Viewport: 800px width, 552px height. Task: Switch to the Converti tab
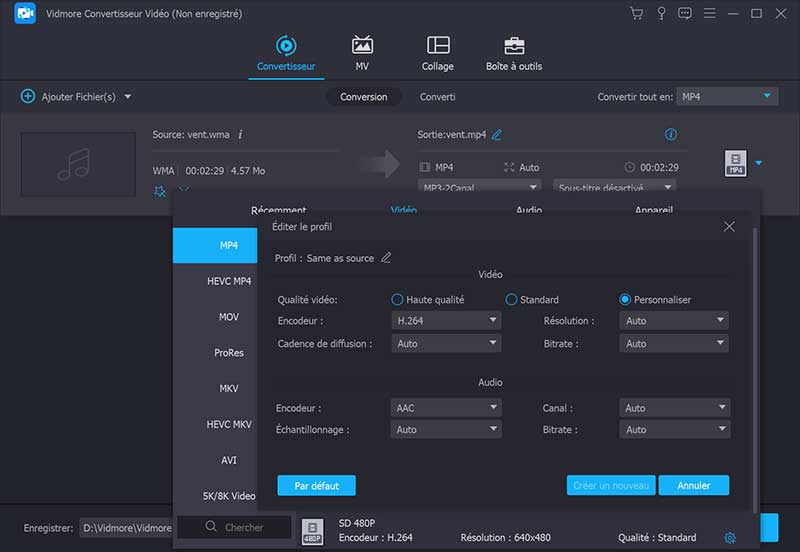pyautogui.click(x=437, y=97)
